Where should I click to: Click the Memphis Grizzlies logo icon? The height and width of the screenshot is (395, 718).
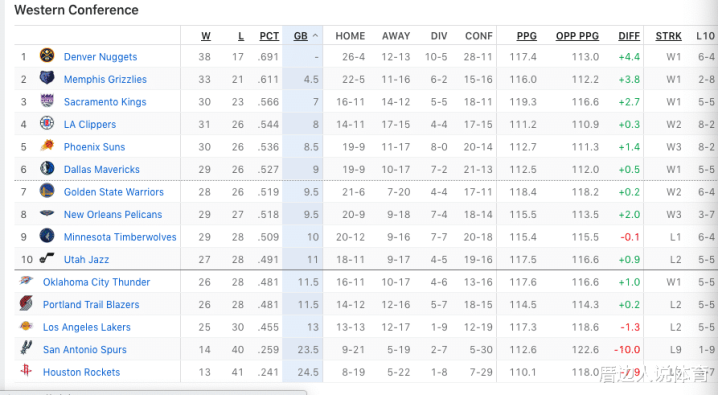click(47, 78)
